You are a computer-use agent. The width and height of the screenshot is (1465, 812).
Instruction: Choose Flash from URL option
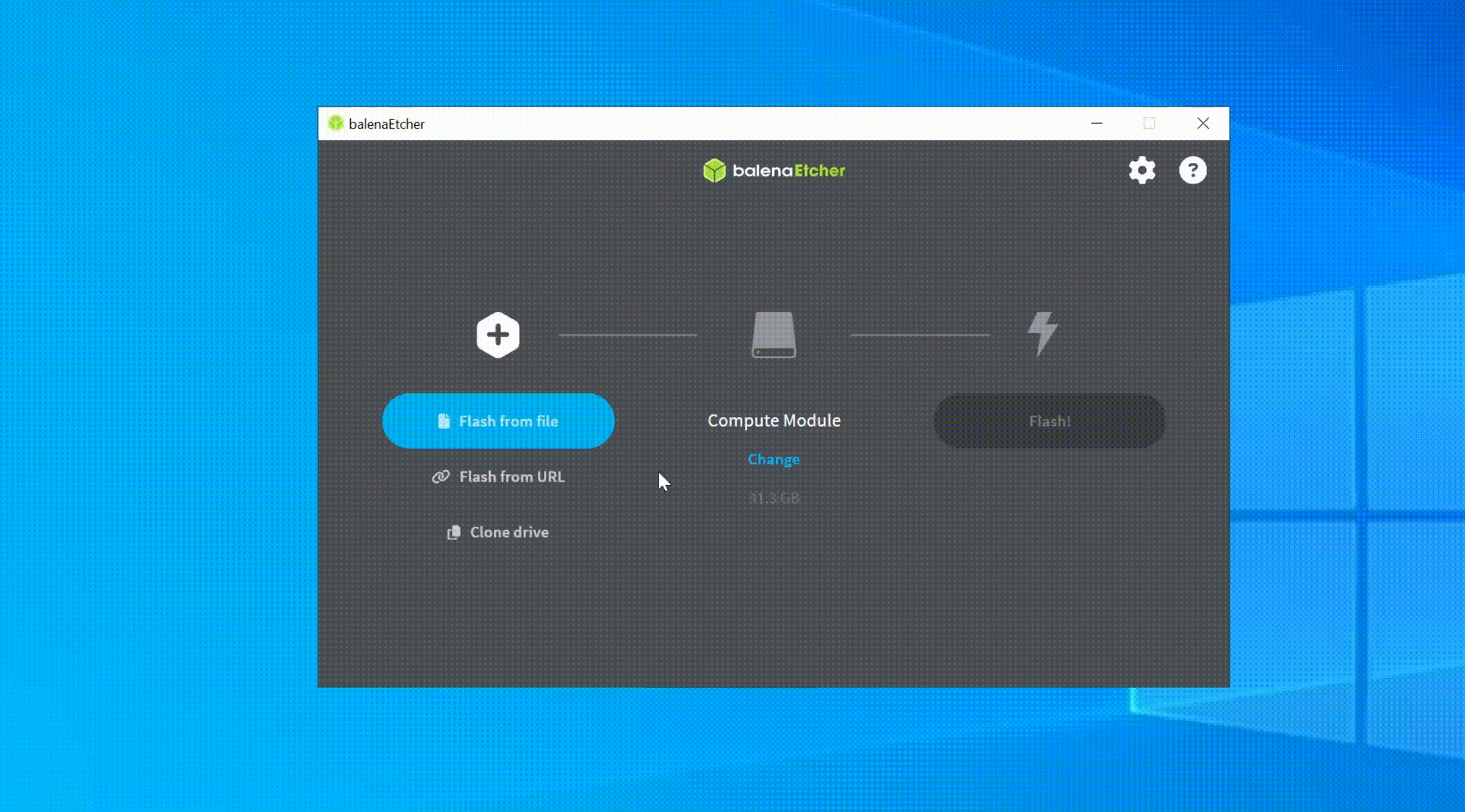(x=512, y=476)
